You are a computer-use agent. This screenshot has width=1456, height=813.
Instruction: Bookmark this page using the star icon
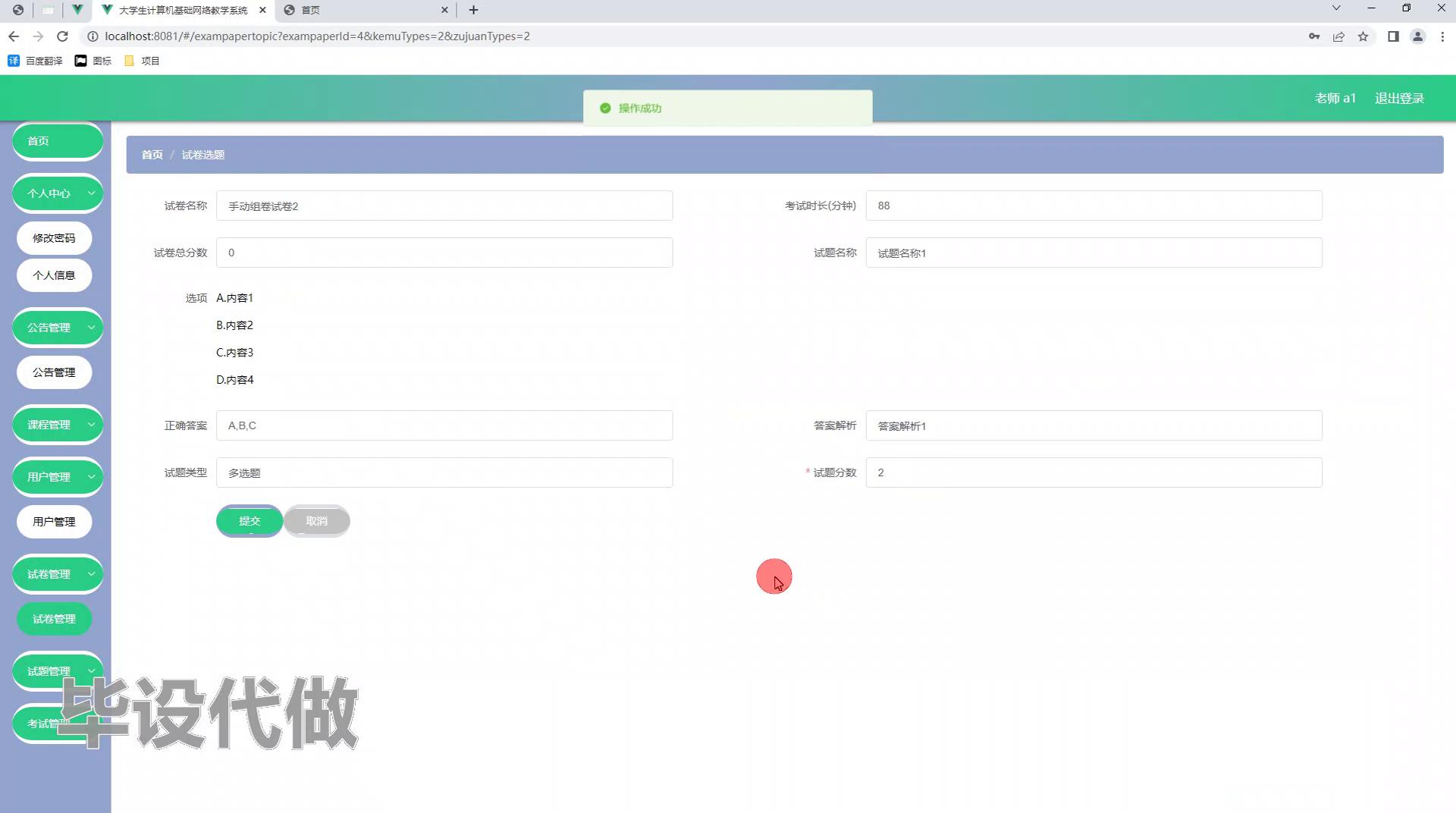(1363, 36)
